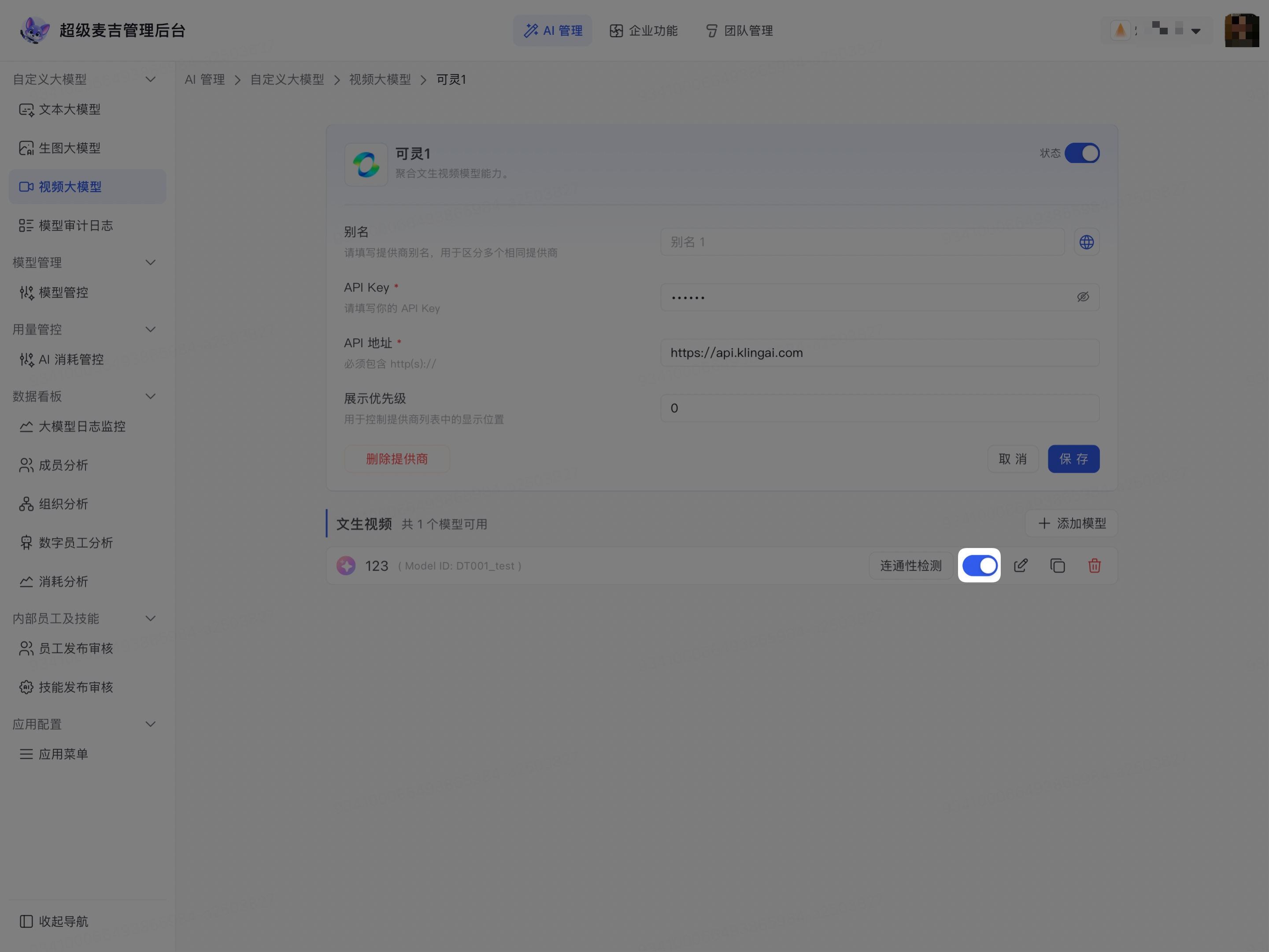Image resolution: width=1269 pixels, height=952 pixels.
Task: Open the user avatar in the top right
Action: 1241,30
